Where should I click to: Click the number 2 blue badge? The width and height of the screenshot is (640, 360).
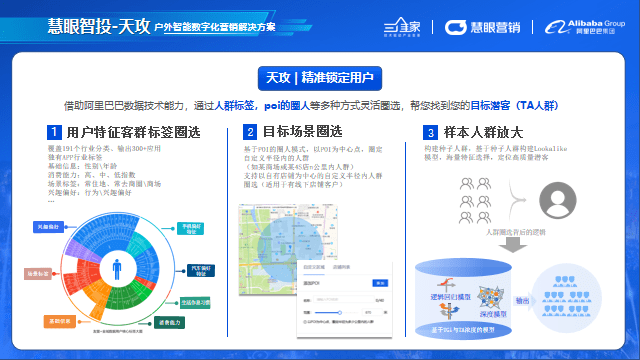coord(250,132)
